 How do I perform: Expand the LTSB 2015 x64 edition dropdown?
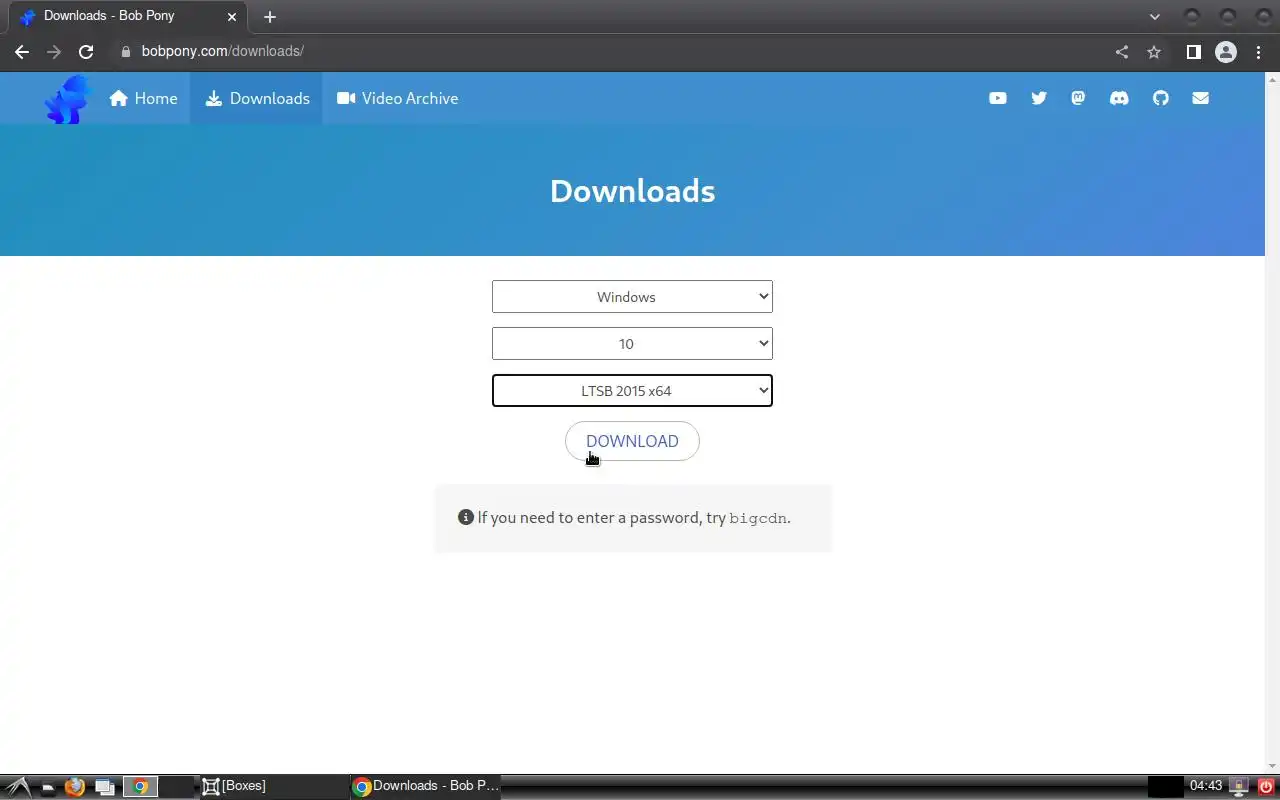tap(632, 391)
